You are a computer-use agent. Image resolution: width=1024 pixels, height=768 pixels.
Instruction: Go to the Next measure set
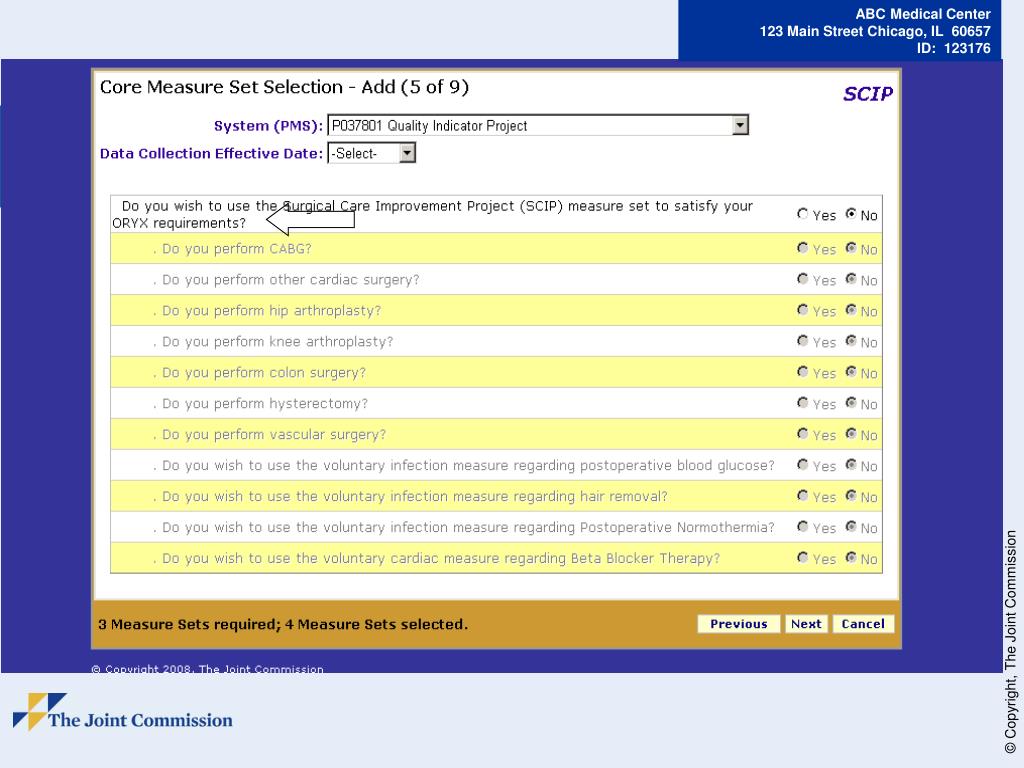pyautogui.click(x=806, y=624)
